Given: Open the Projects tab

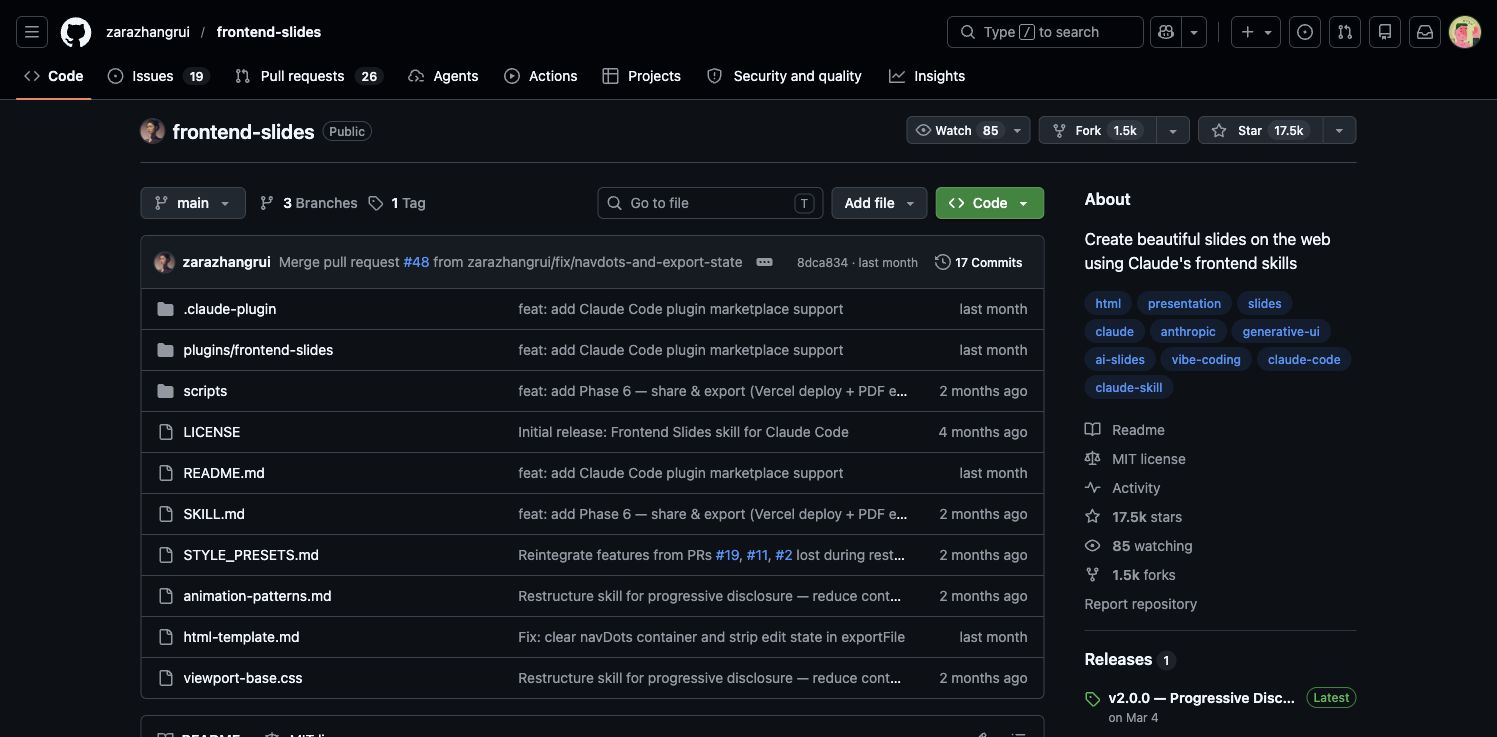Looking at the screenshot, I should pyautogui.click(x=642, y=76).
